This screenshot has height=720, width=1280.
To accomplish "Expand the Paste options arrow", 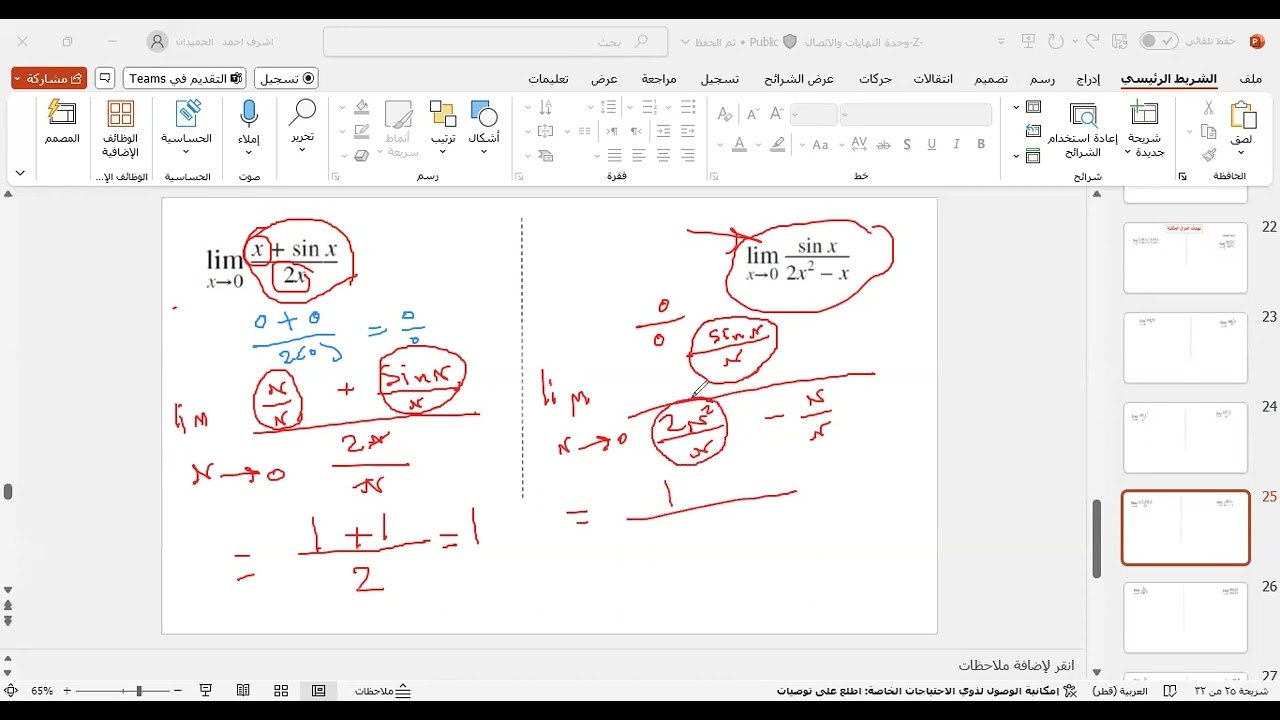I will coord(1241,154).
